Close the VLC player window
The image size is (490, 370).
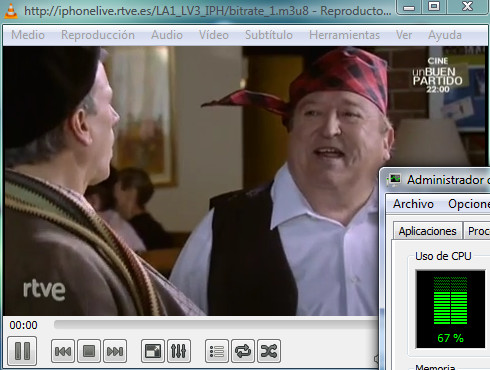tap(468, 7)
